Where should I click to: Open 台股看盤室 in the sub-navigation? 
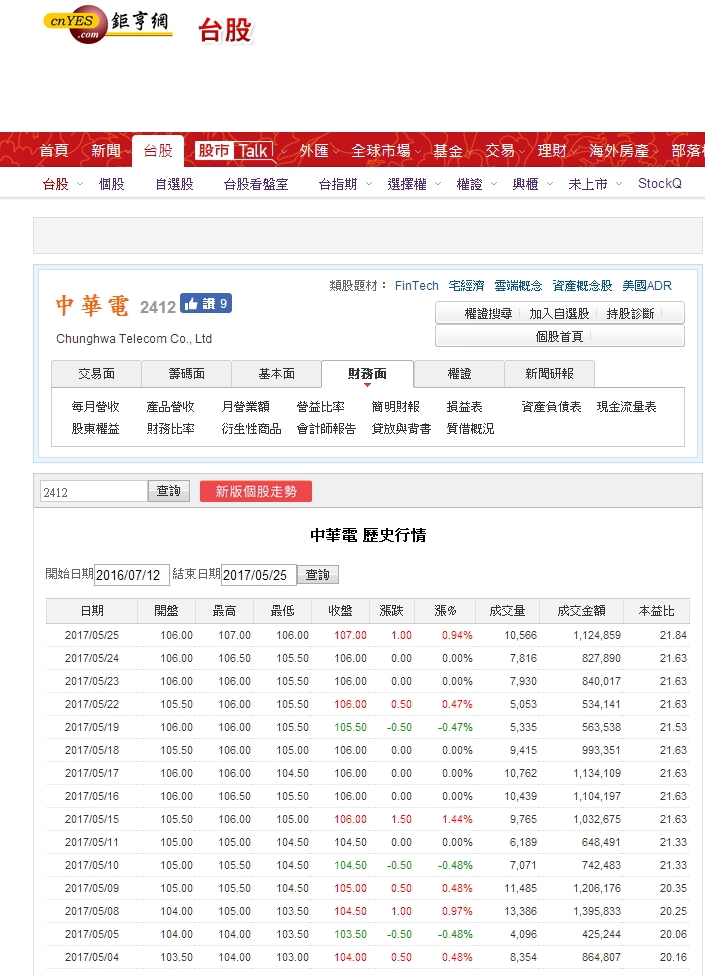point(256,184)
